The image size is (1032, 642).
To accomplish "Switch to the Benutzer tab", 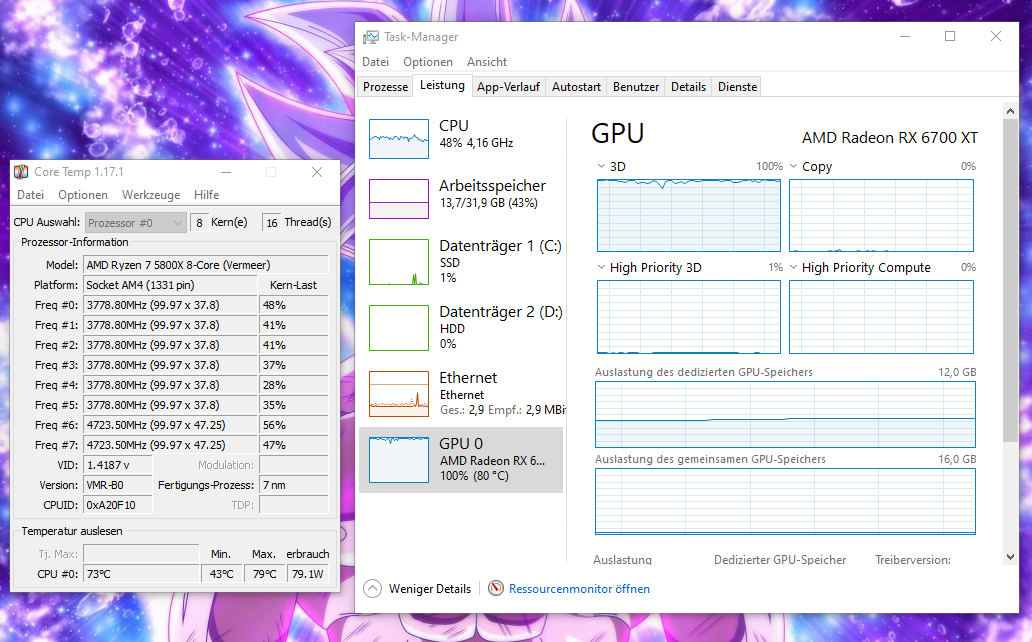I will tap(636, 87).
